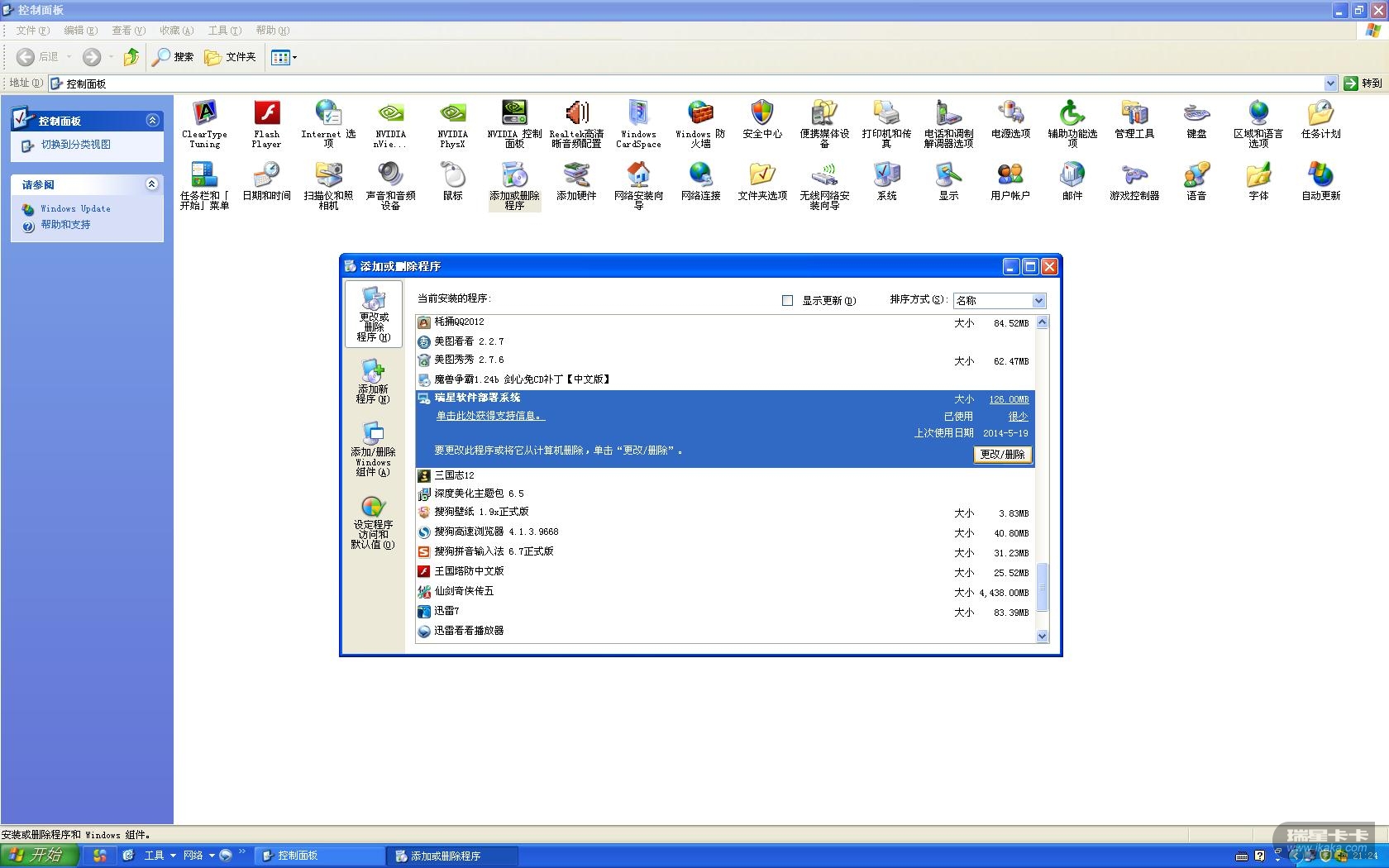Open the Windows CardSpace icon
Image resolution: width=1389 pixels, height=868 pixels.
638,124
